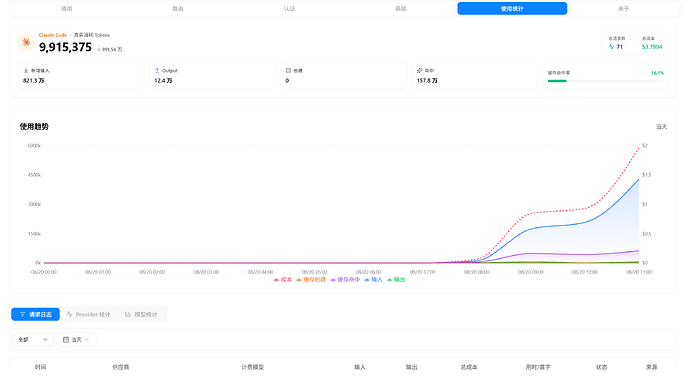690x376 pixels.
Task: Click the cache 创建 square icon
Action: tap(288, 70)
